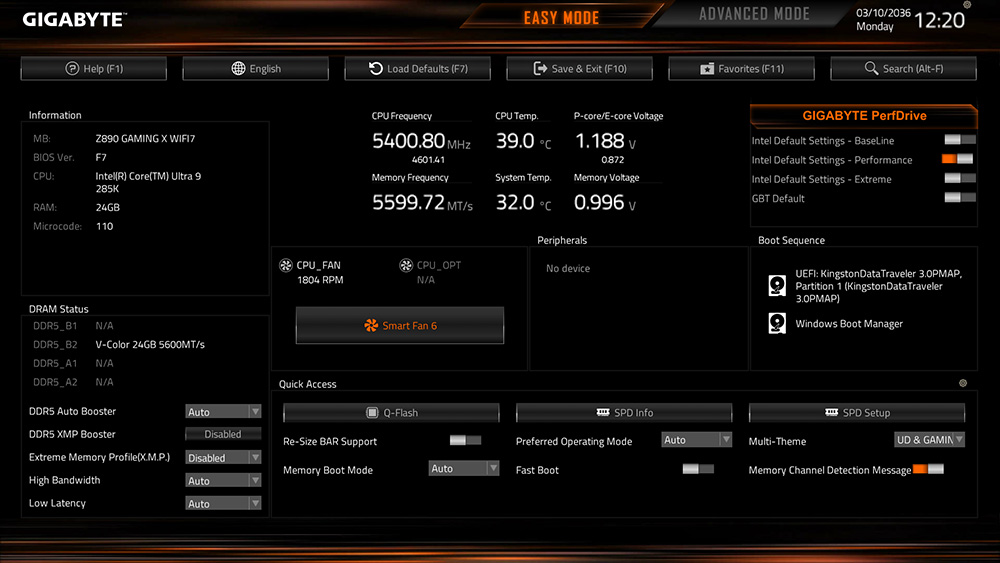Click the small indicator dot above SPD Setup
Screen dimensions: 1000x563
[963, 383]
